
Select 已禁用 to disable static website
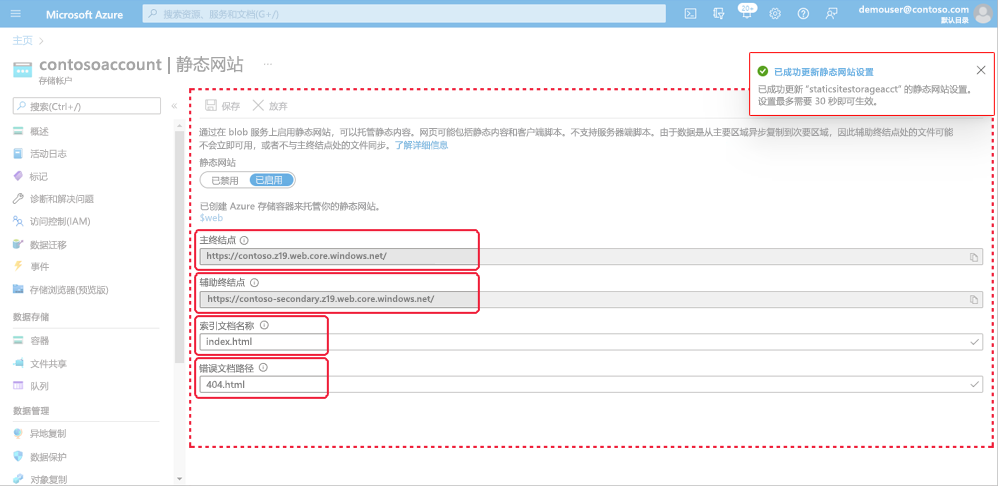click(225, 180)
